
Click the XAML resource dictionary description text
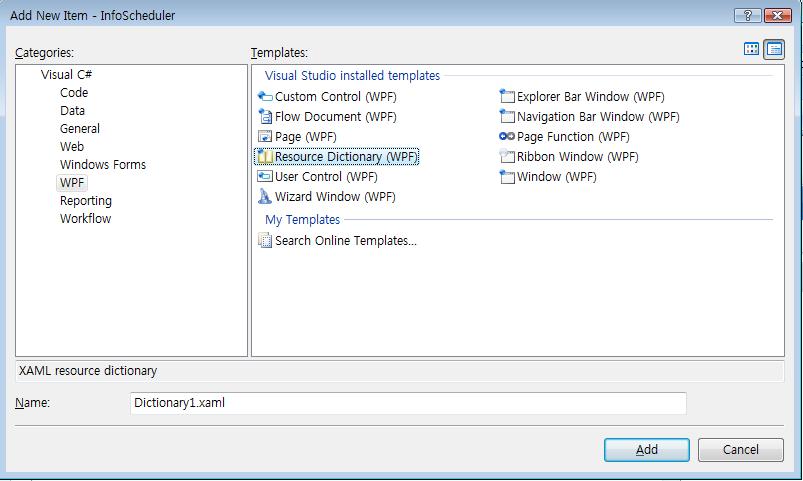click(88, 371)
